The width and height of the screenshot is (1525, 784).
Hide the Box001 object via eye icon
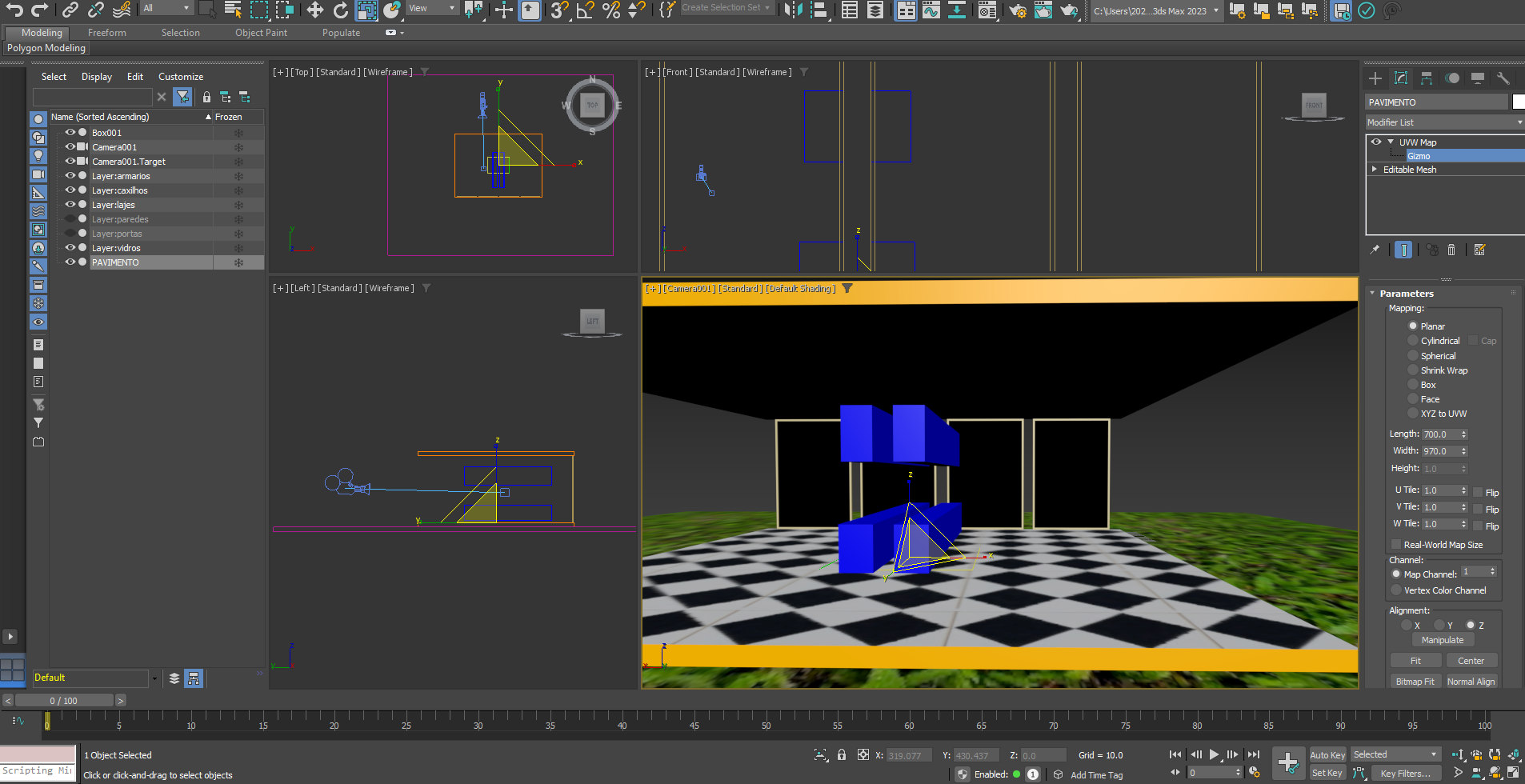(x=70, y=133)
